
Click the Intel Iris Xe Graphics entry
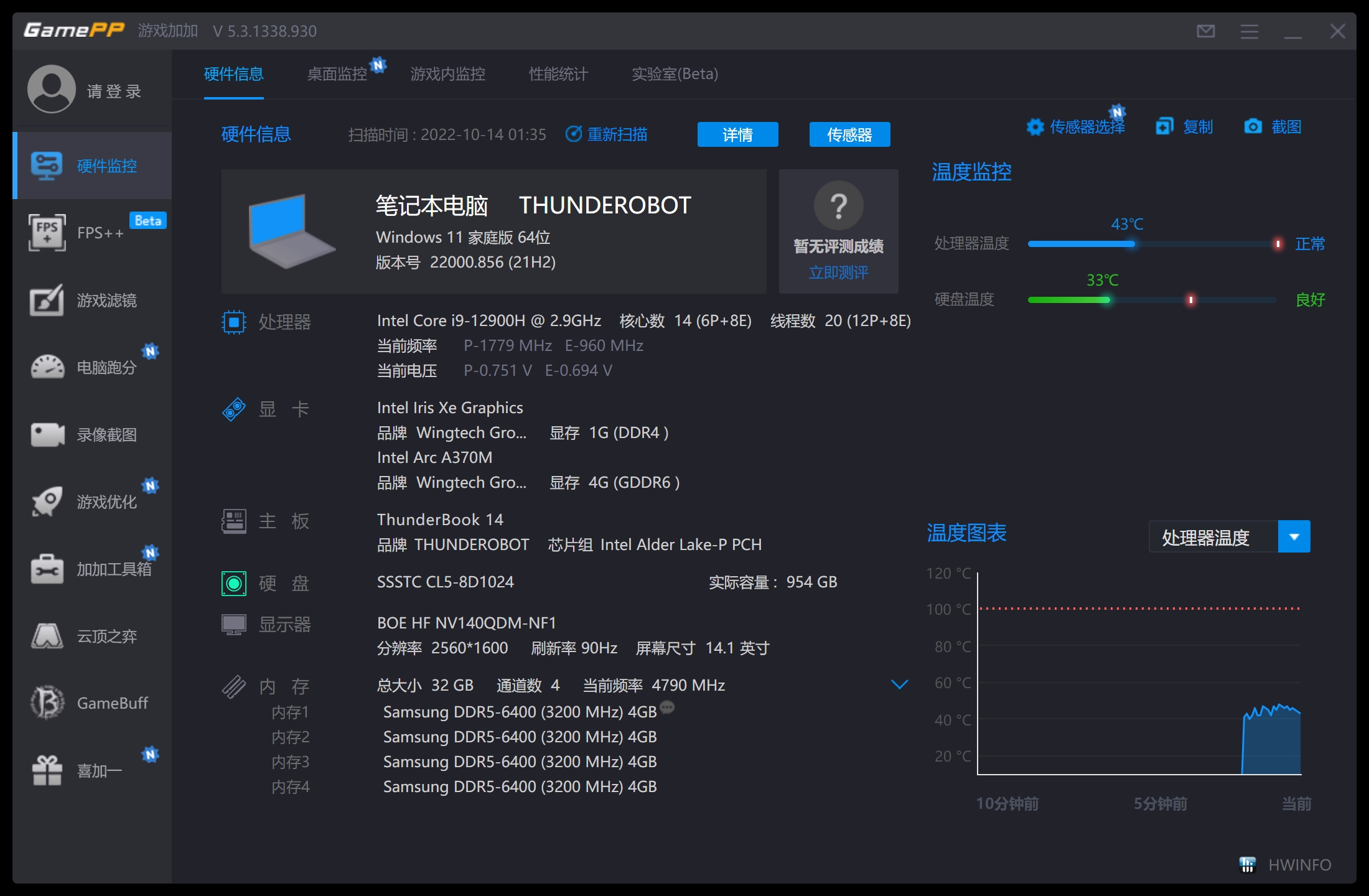tap(450, 408)
